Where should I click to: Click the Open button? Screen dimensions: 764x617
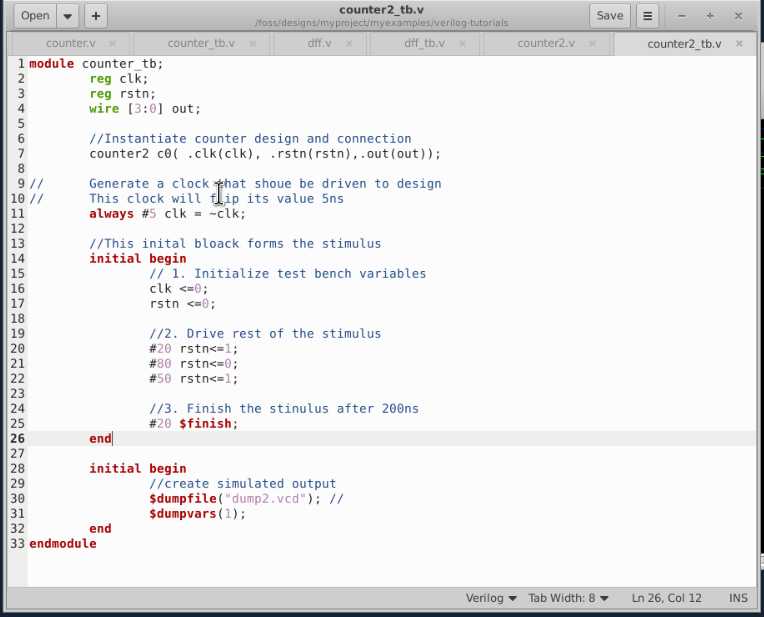[x=35, y=15]
